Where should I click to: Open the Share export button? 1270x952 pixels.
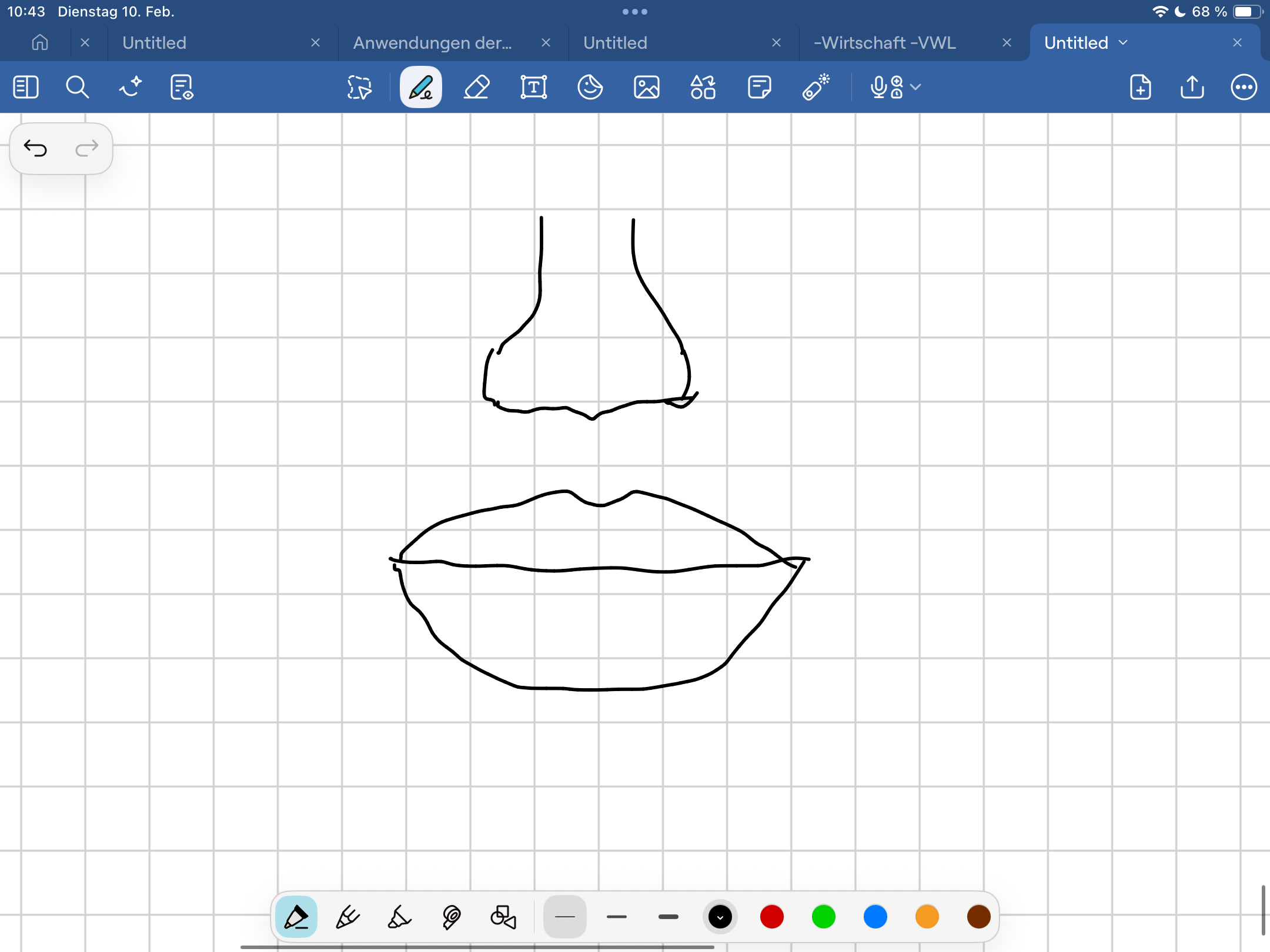(x=1192, y=88)
